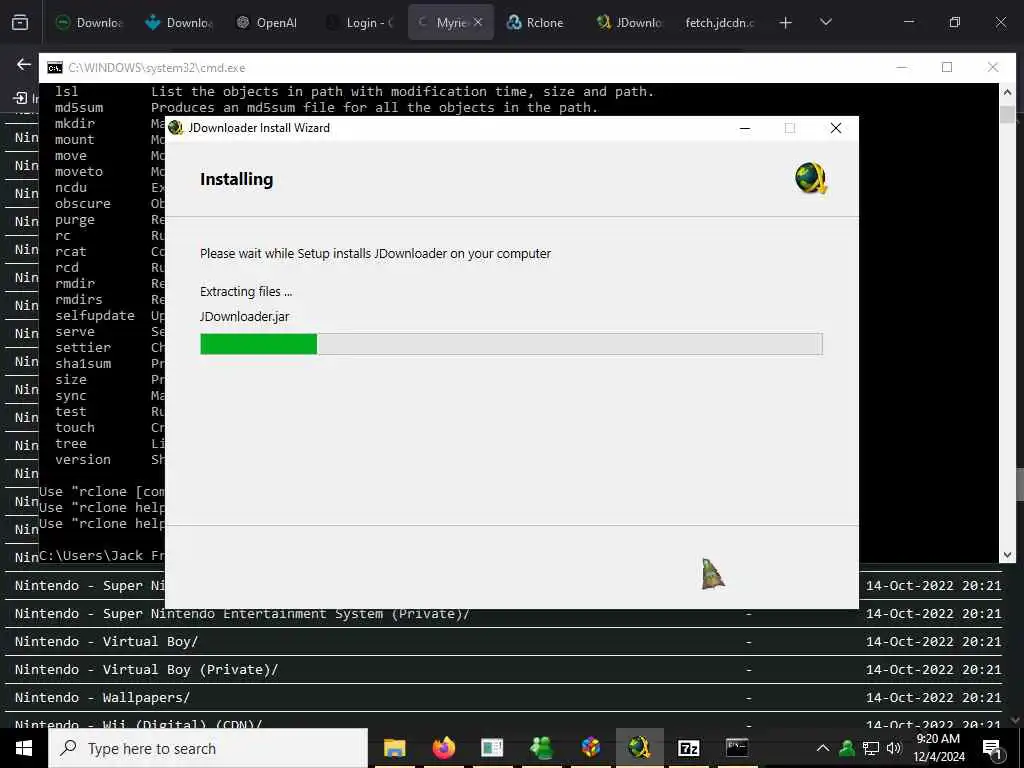
Task: Click the 'Extracting files ...' status text
Action: [x=246, y=292]
